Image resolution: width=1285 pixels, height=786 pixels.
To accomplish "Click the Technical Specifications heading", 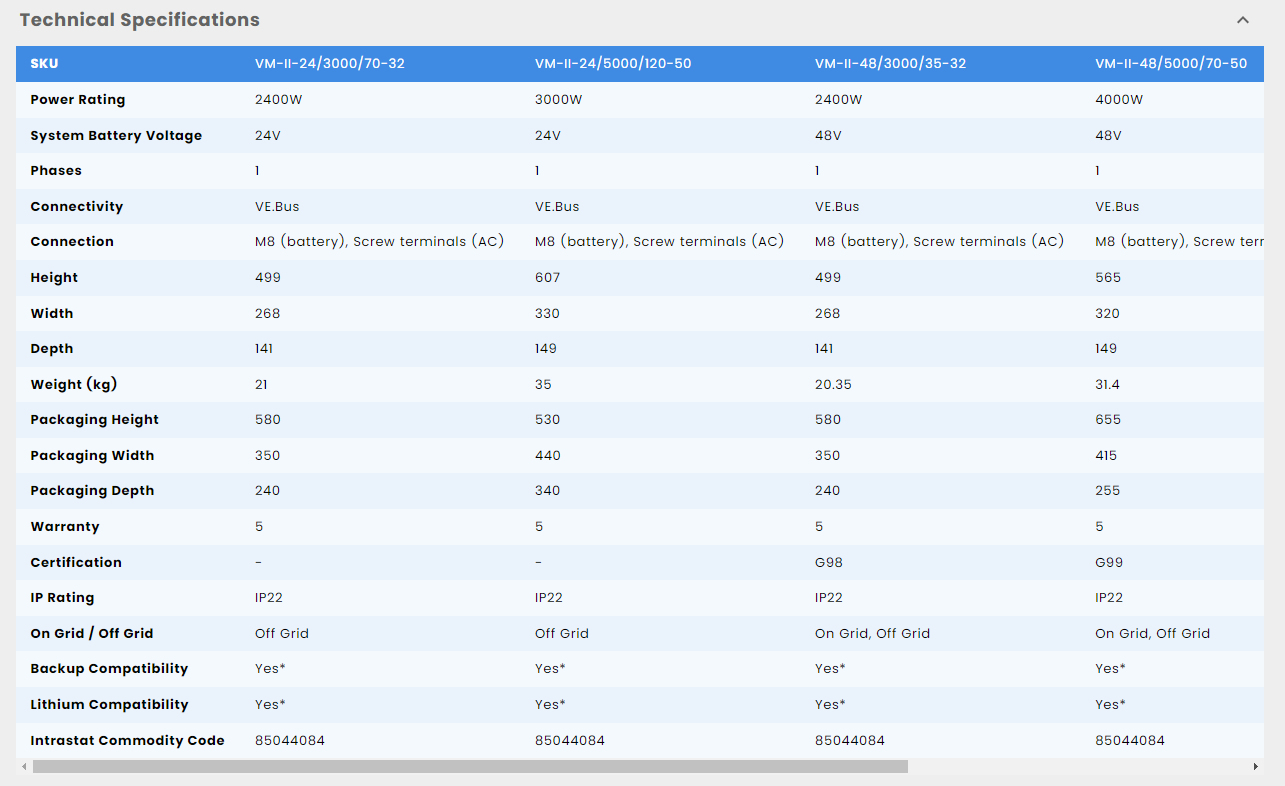I will [x=140, y=20].
